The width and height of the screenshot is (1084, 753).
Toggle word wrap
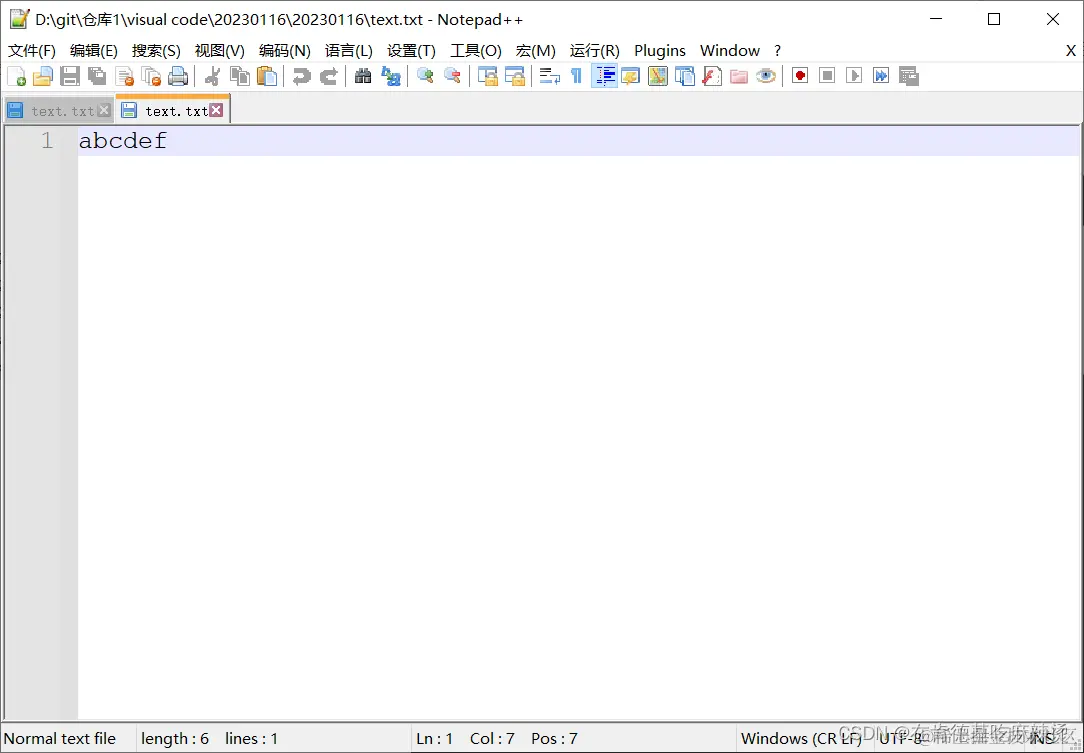[x=550, y=76]
